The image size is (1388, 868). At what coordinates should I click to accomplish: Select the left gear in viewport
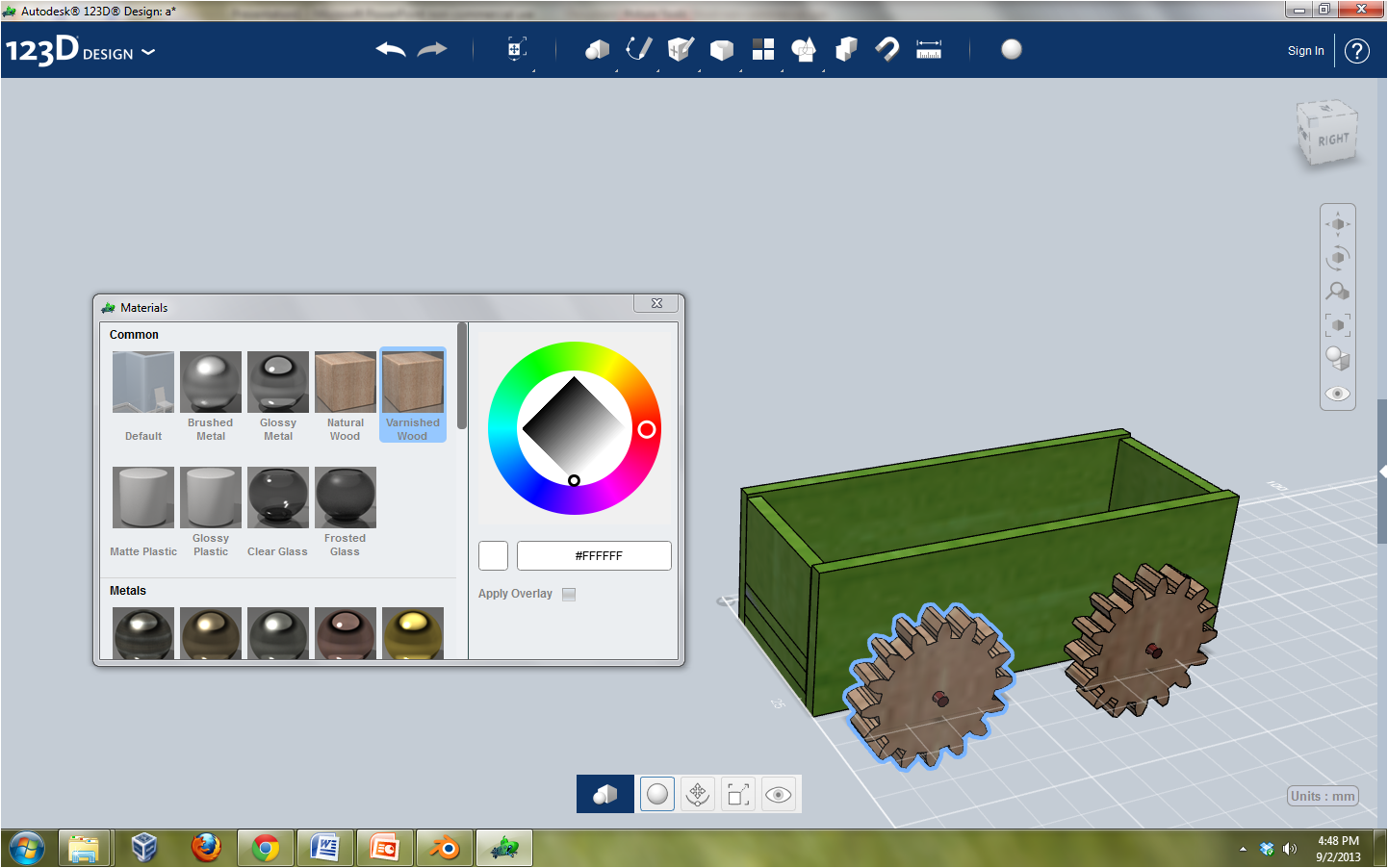point(929,685)
